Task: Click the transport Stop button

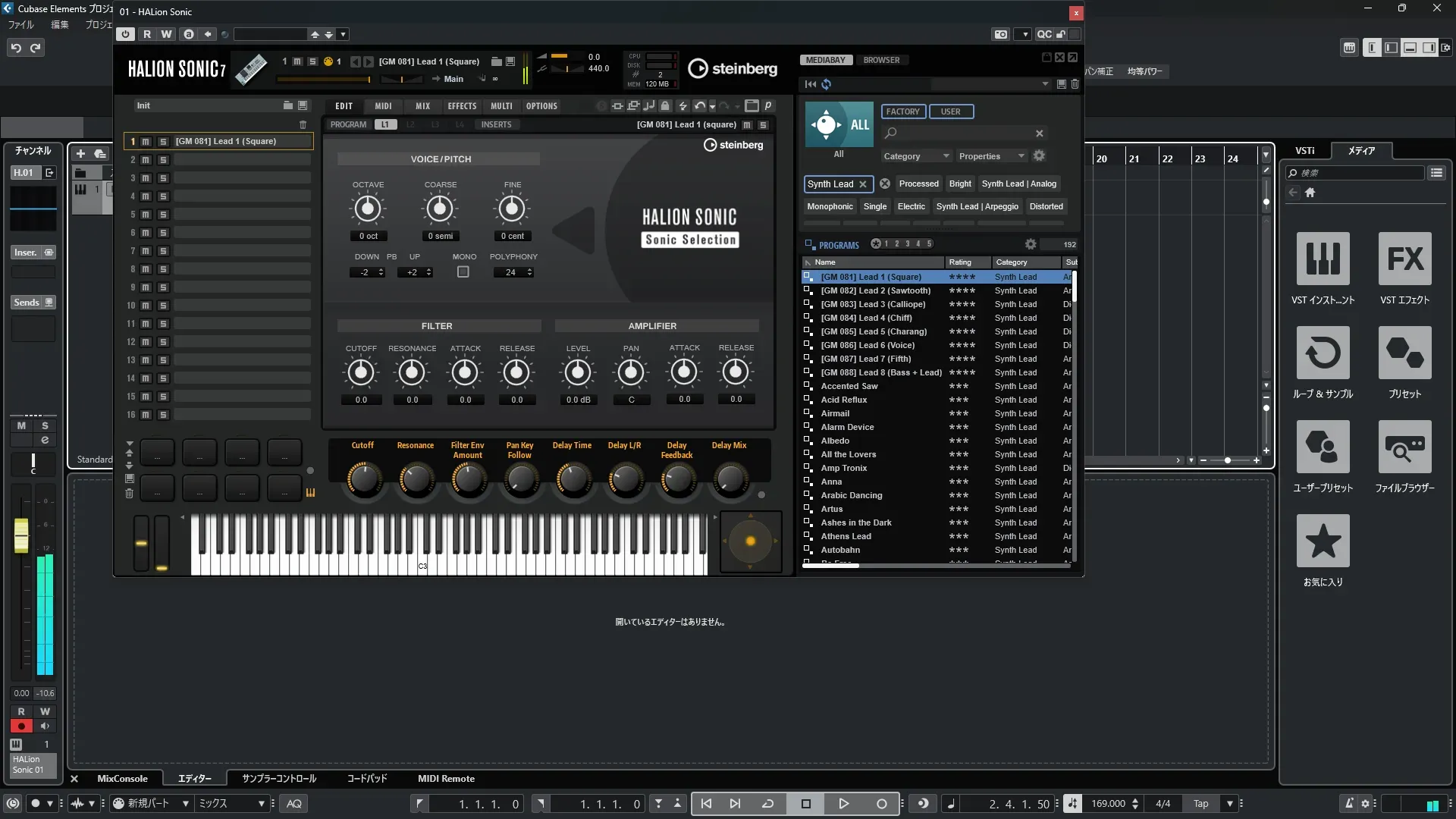Action: coord(806,803)
